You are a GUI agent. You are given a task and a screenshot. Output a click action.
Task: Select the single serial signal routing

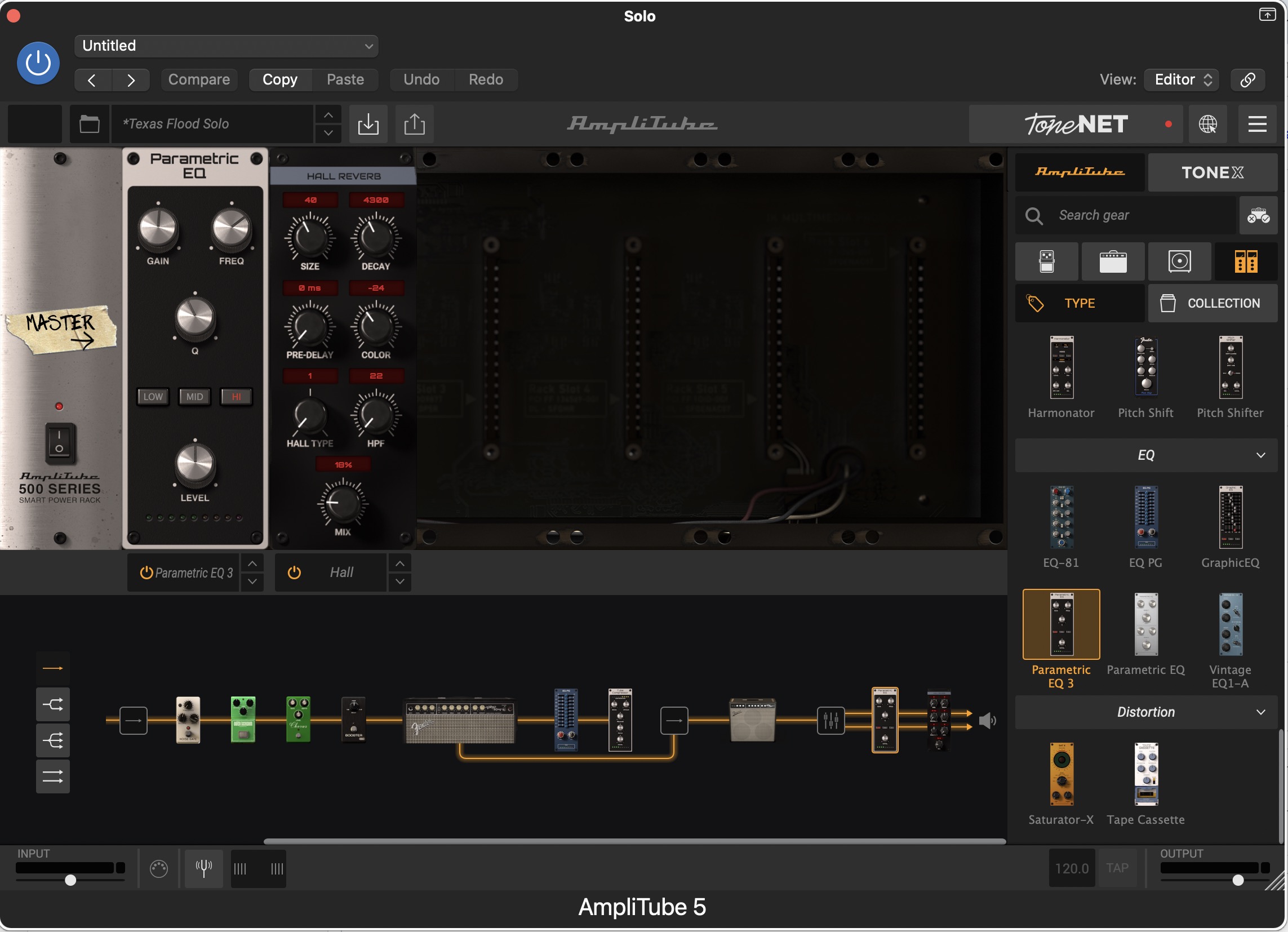53,668
